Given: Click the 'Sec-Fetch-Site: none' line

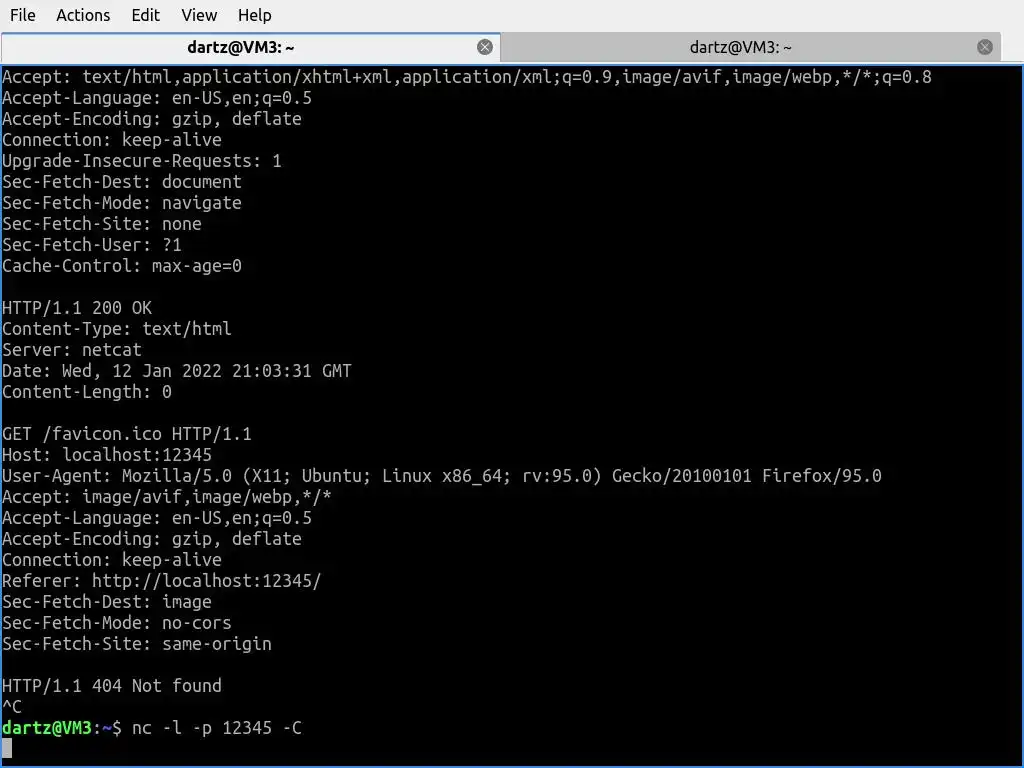Looking at the screenshot, I should (x=102, y=223).
